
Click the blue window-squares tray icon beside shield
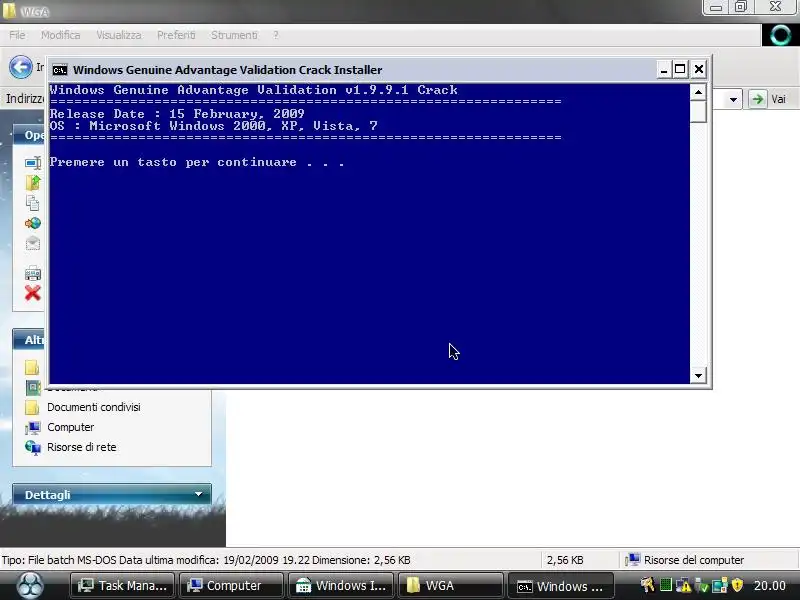coord(720,586)
